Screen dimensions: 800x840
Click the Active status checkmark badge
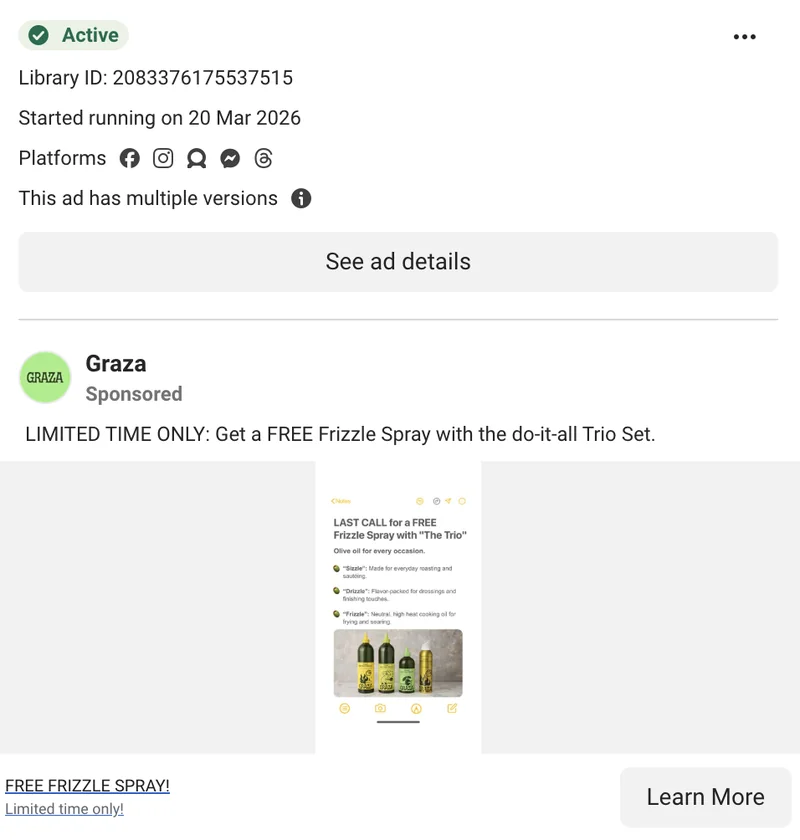tap(38, 35)
